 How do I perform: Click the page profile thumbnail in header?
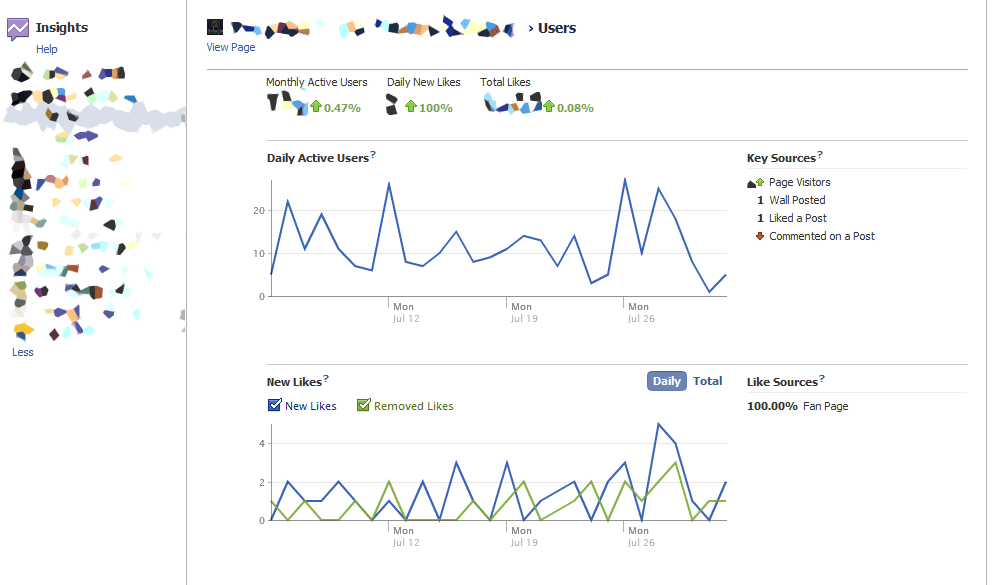[x=214, y=27]
